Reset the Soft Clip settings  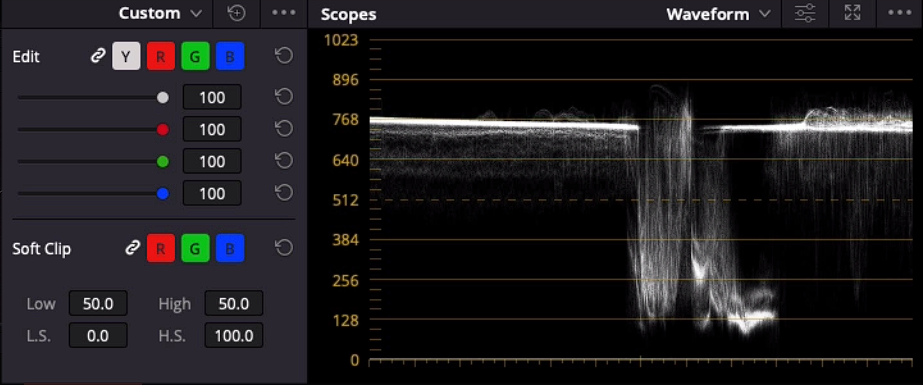point(284,248)
